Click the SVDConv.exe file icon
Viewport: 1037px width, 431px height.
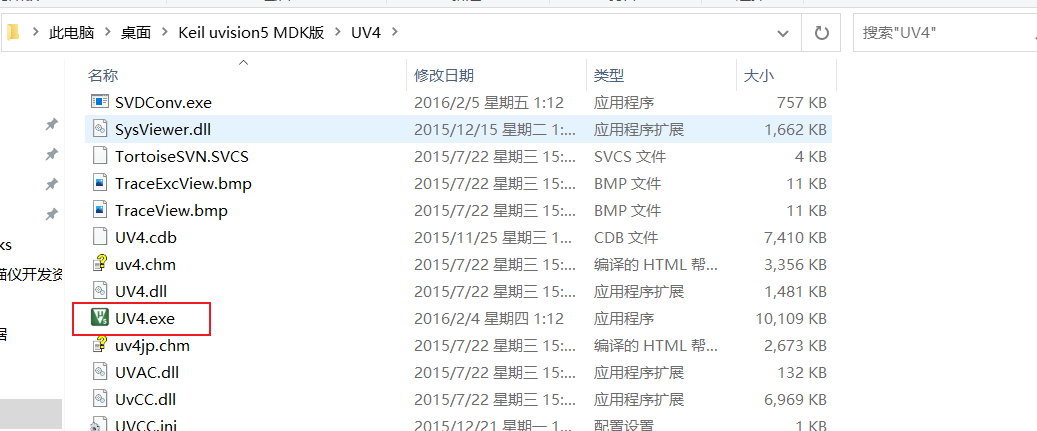pyautogui.click(x=99, y=102)
